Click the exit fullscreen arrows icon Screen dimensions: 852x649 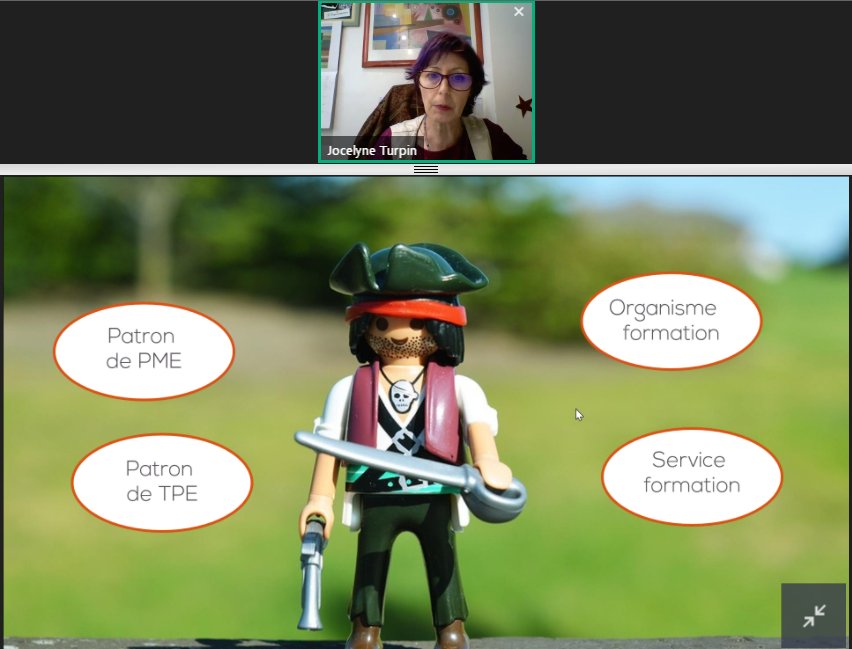[x=814, y=615]
